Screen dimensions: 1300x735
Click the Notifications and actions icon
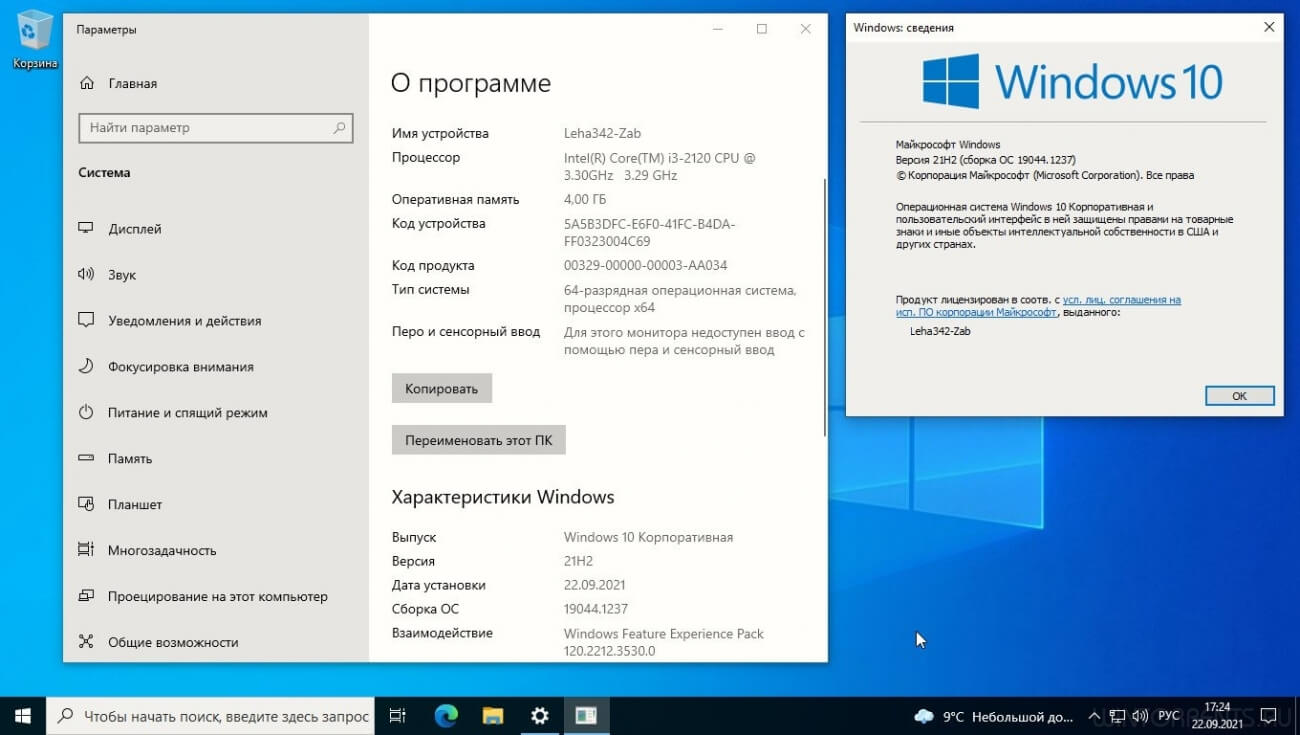click(x=86, y=320)
